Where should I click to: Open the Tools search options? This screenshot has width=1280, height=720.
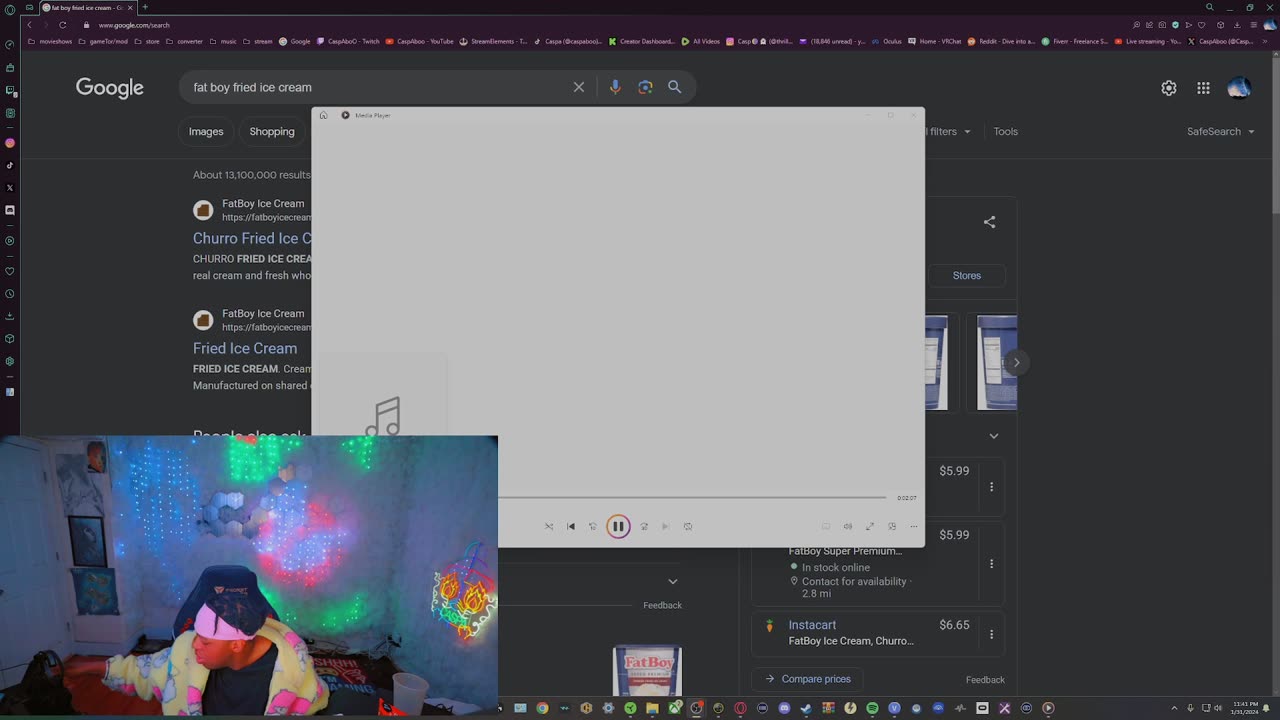[x=1006, y=131]
